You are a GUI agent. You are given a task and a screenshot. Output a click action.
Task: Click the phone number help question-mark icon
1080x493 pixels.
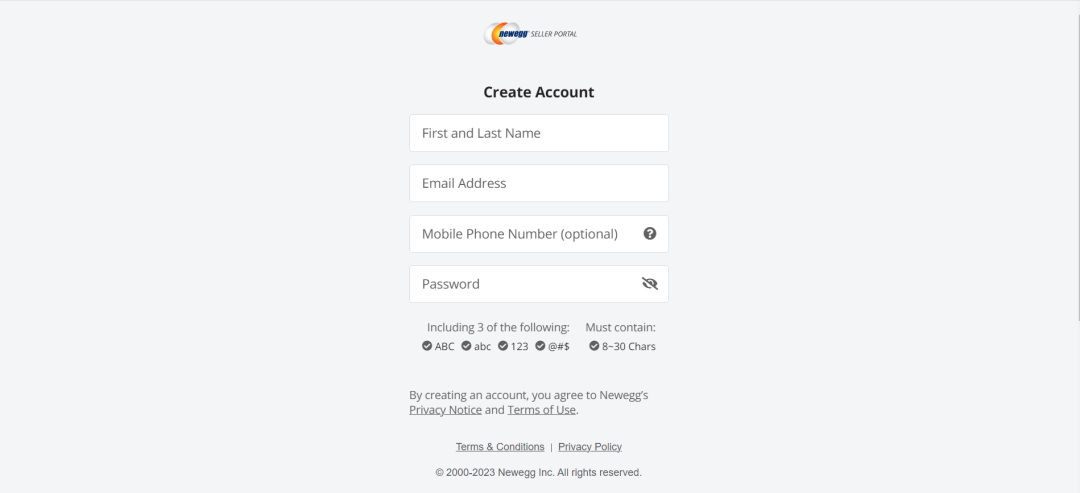tap(650, 233)
